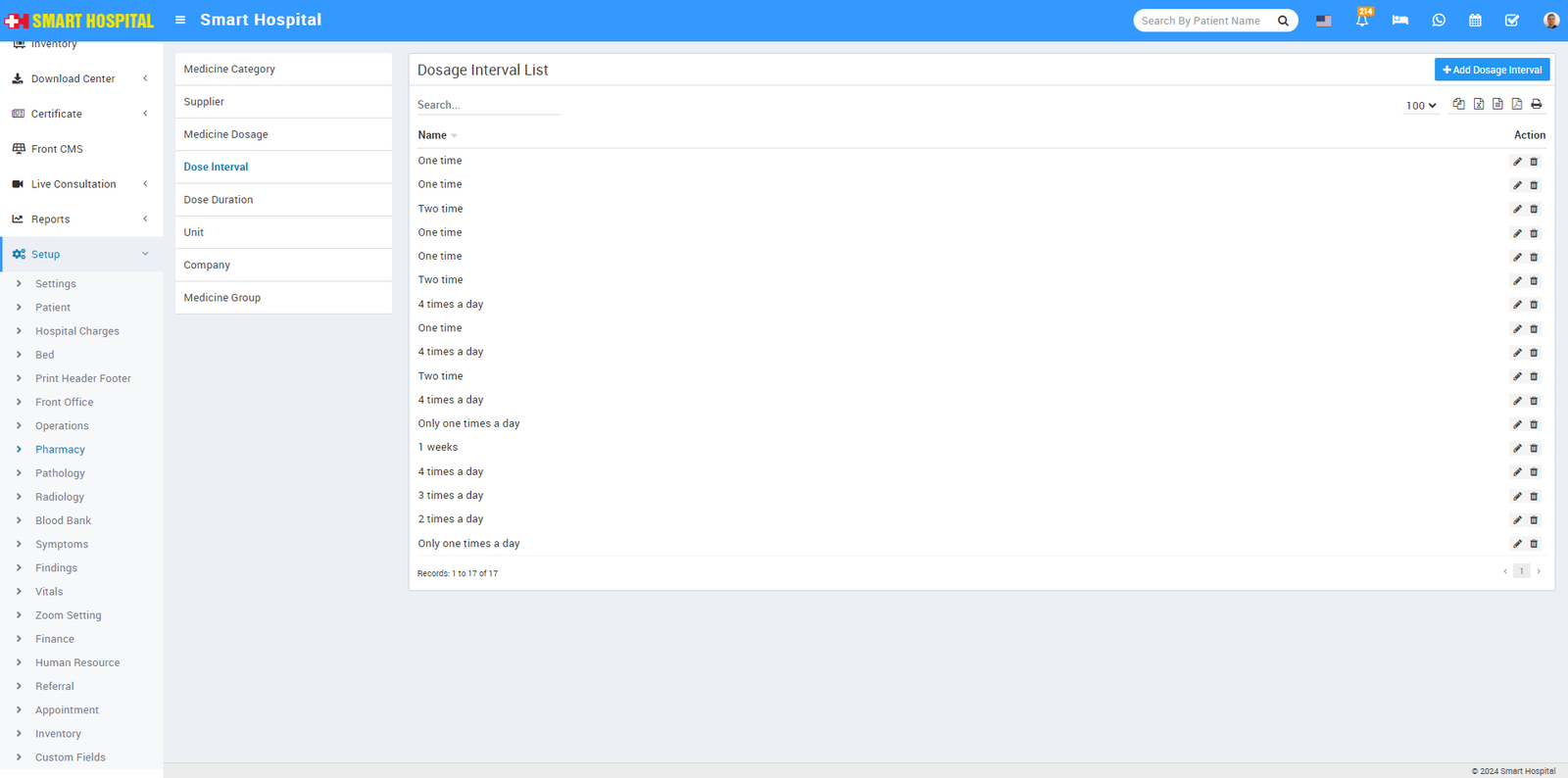Open the WhatsApp chat icon
This screenshot has width=1568, height=778.
(1438, 21)
